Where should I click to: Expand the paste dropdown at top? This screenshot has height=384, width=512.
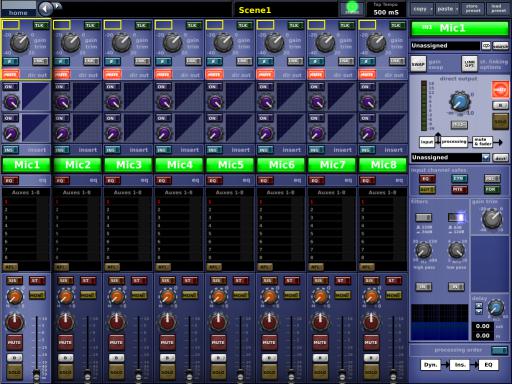447,9
